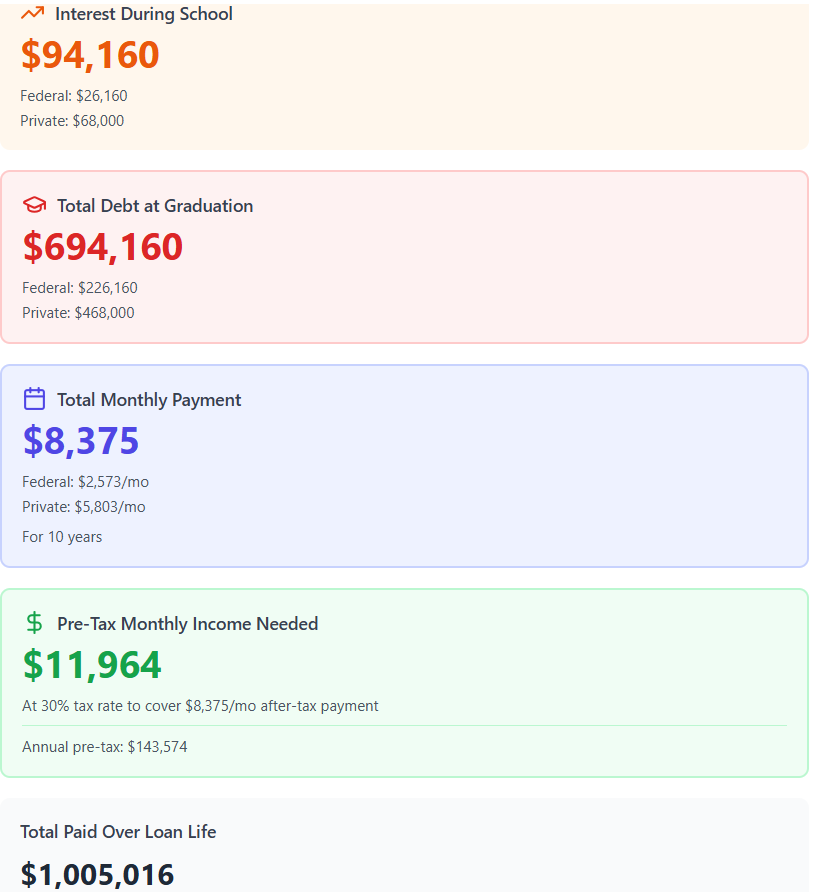Click the $694,160 total debt figure
Image resolution: width=828 pixels, height=892 pixels.
pyautogui.click(x=103, y=247)
